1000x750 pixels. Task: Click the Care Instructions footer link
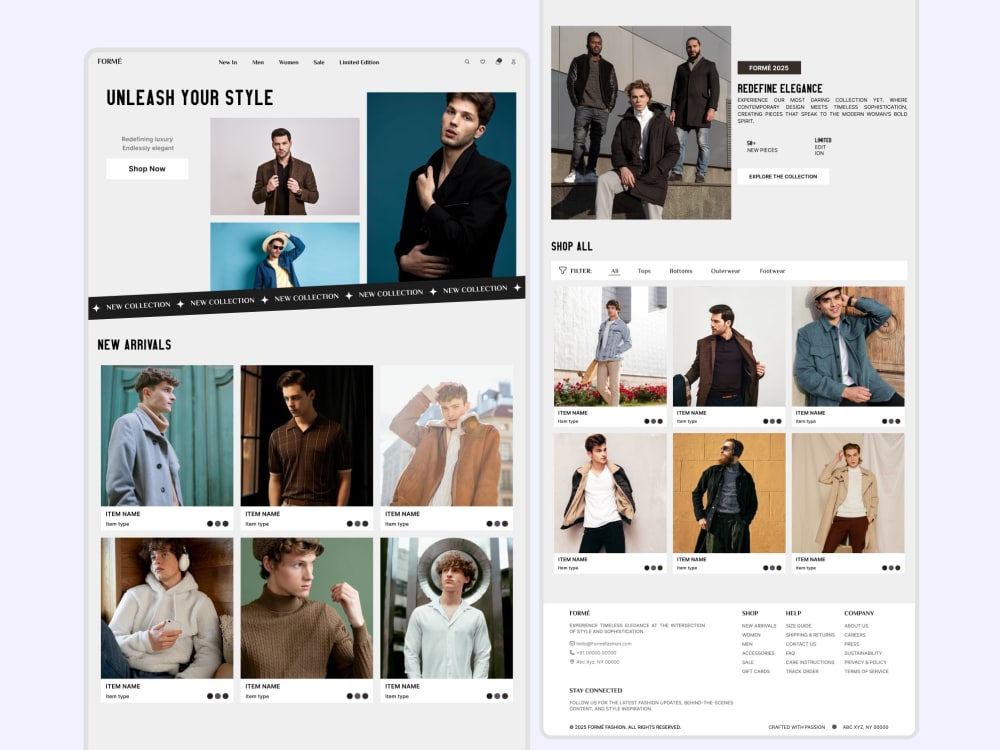point(810,663)
